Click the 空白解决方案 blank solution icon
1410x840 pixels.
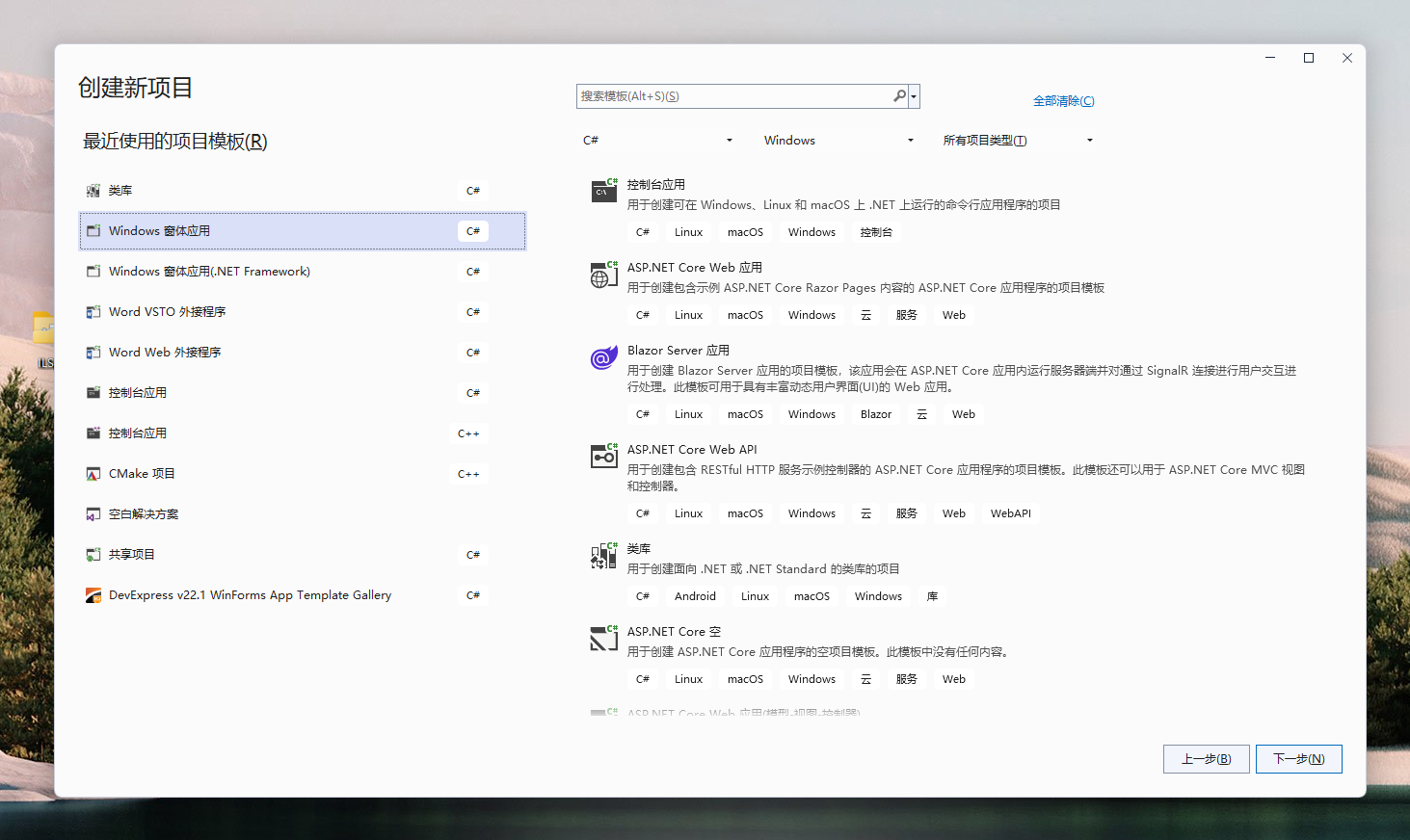(x=93, y=513)
